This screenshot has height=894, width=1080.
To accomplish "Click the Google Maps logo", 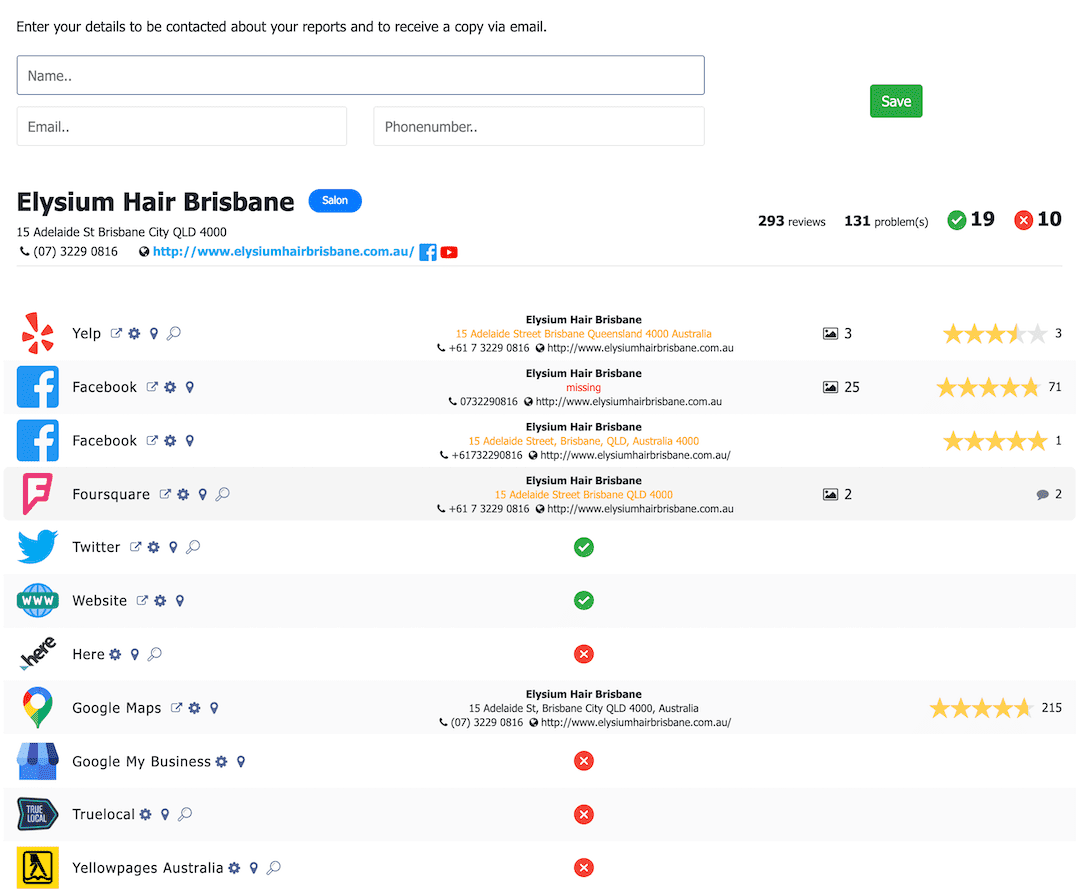I will pyautogui.click(x=37, y=707).
